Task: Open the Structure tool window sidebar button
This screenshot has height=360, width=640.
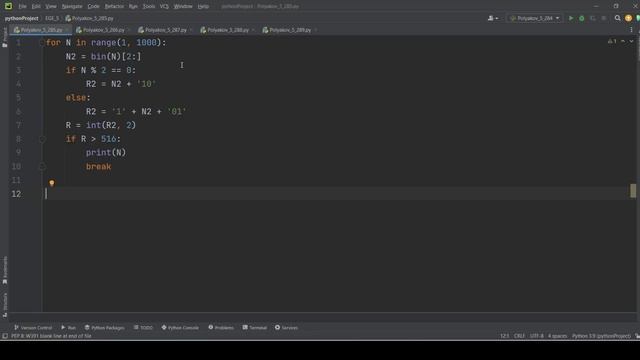Action: [4, 304]
